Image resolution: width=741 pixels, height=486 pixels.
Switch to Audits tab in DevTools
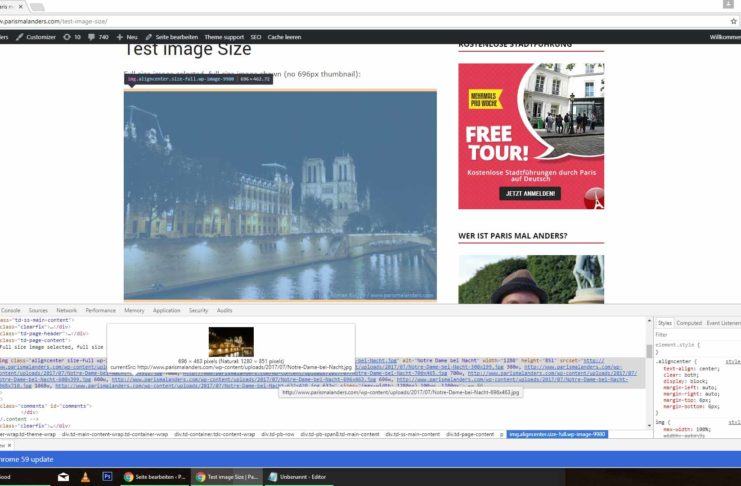coord(224,311)
